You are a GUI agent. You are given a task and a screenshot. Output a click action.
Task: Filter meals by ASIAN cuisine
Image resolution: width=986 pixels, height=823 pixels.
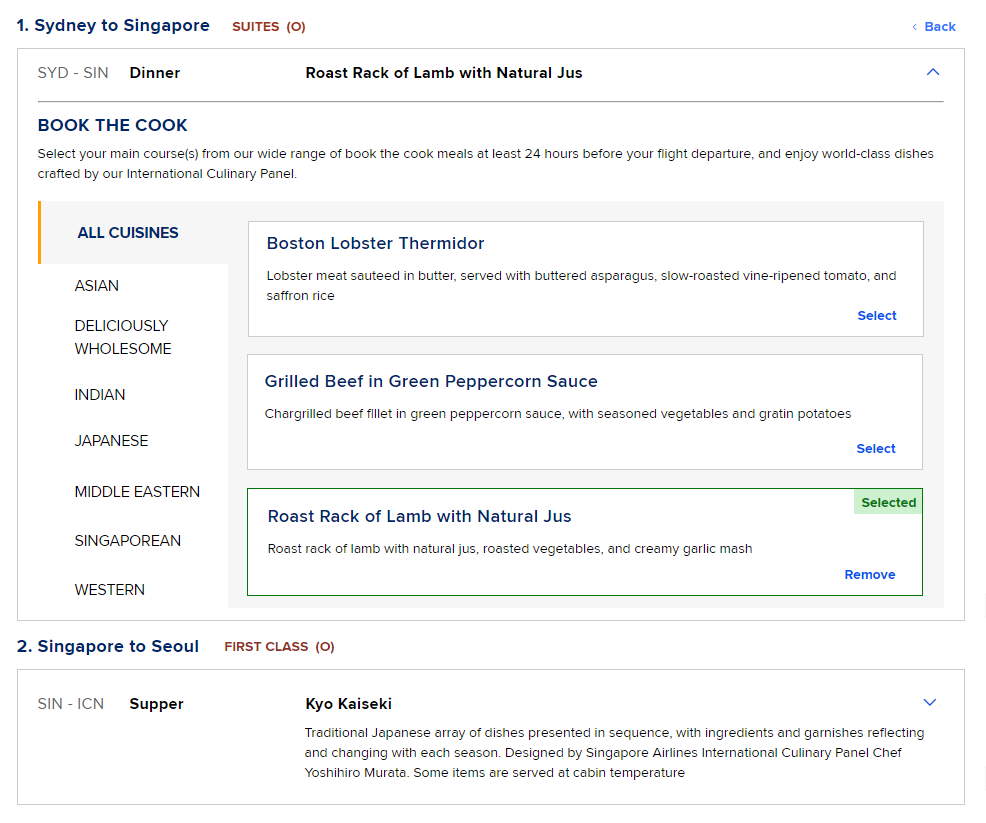point(96,285)
